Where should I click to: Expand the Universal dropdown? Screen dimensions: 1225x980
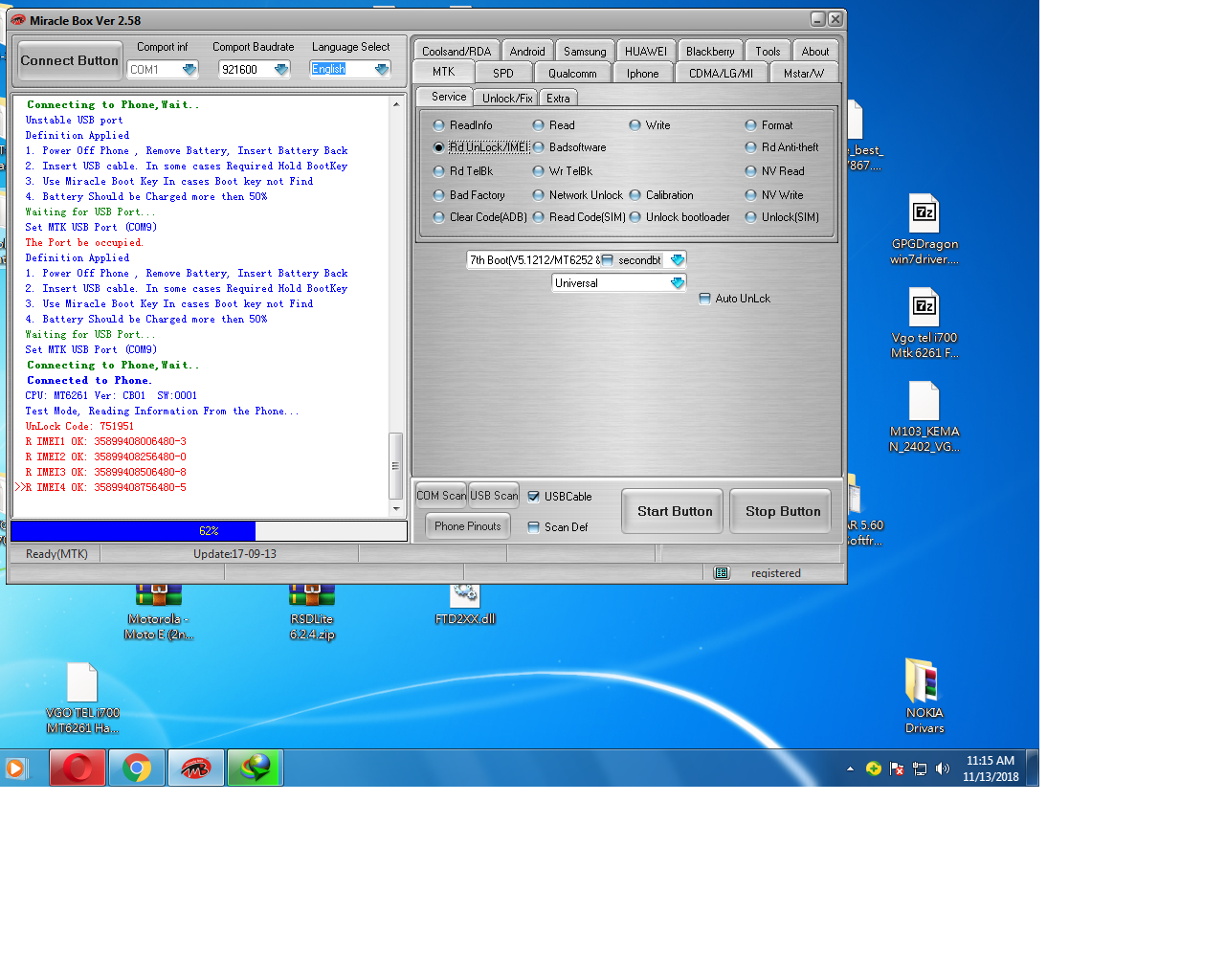click(678, 283)
